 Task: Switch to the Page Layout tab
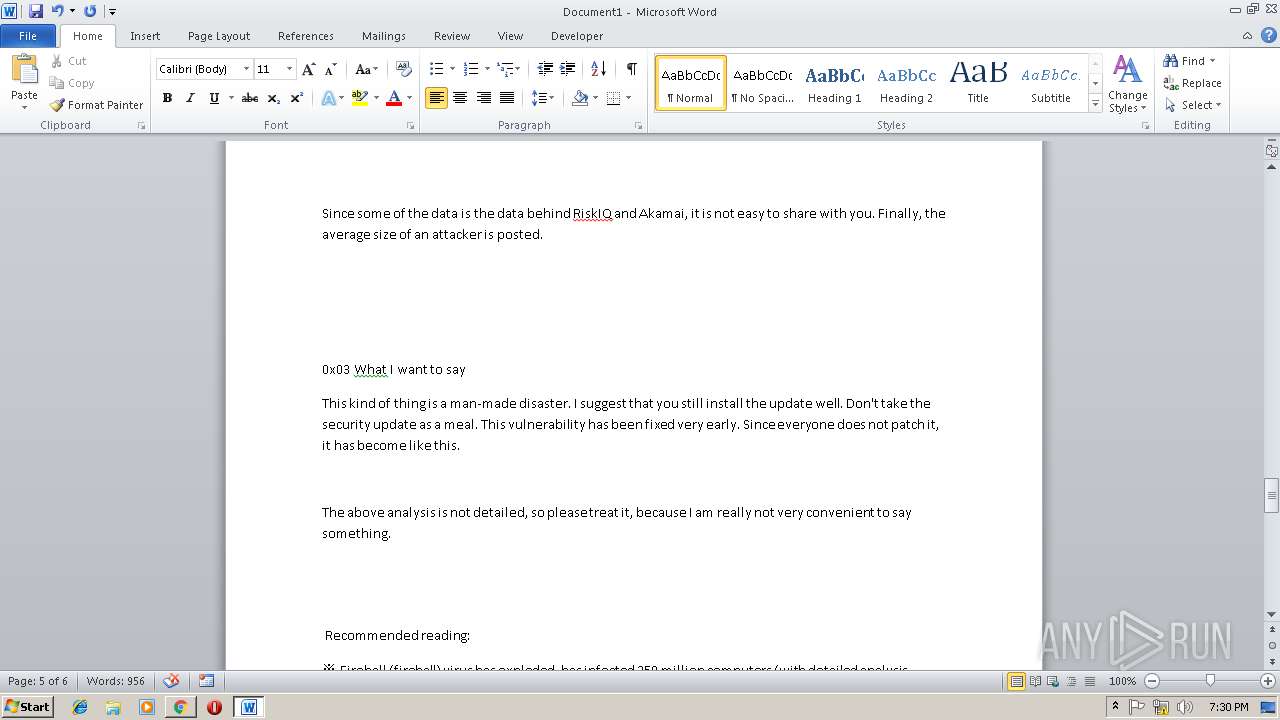[219, 36]
